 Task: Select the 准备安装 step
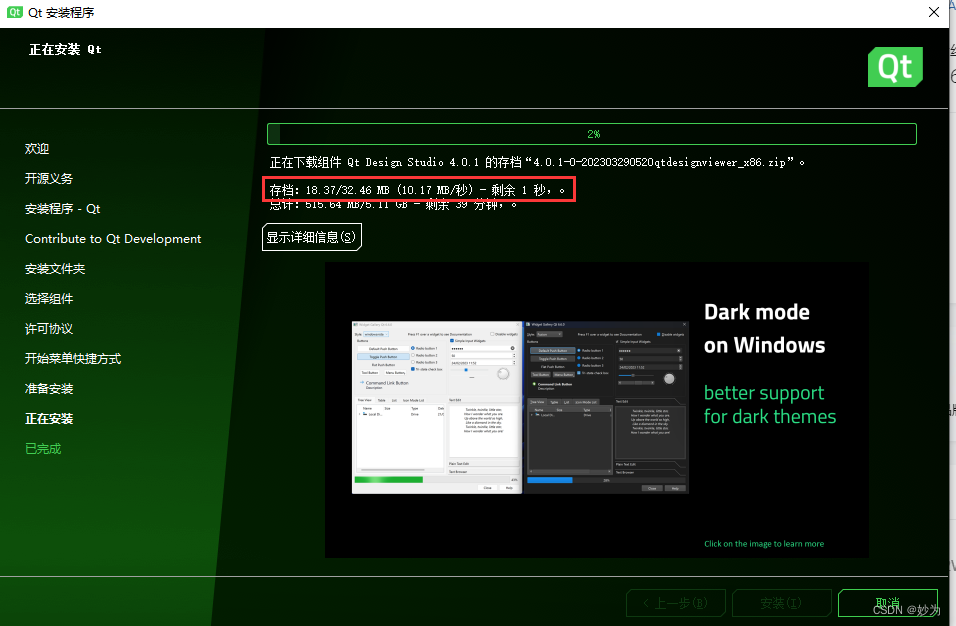(49, 389)
